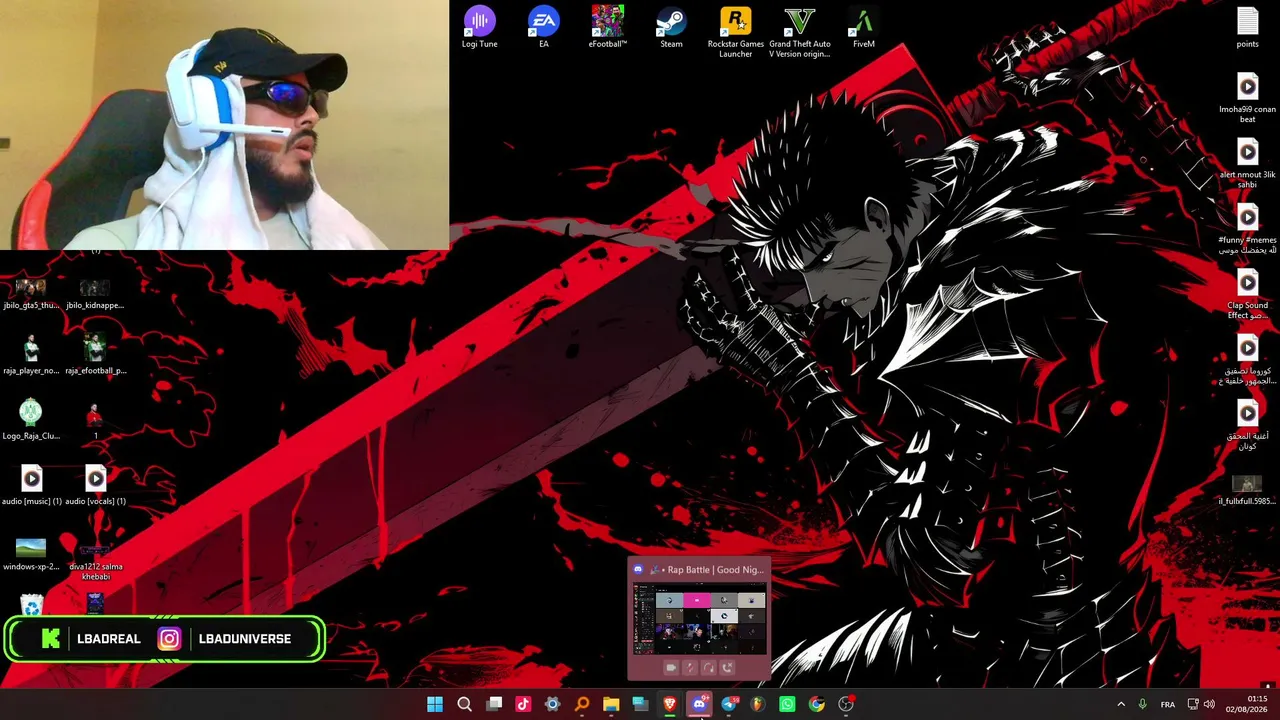The image size is (1280, 720).
Task: Click the green microphone tray indicator
Action: (x=1142, y=705)
